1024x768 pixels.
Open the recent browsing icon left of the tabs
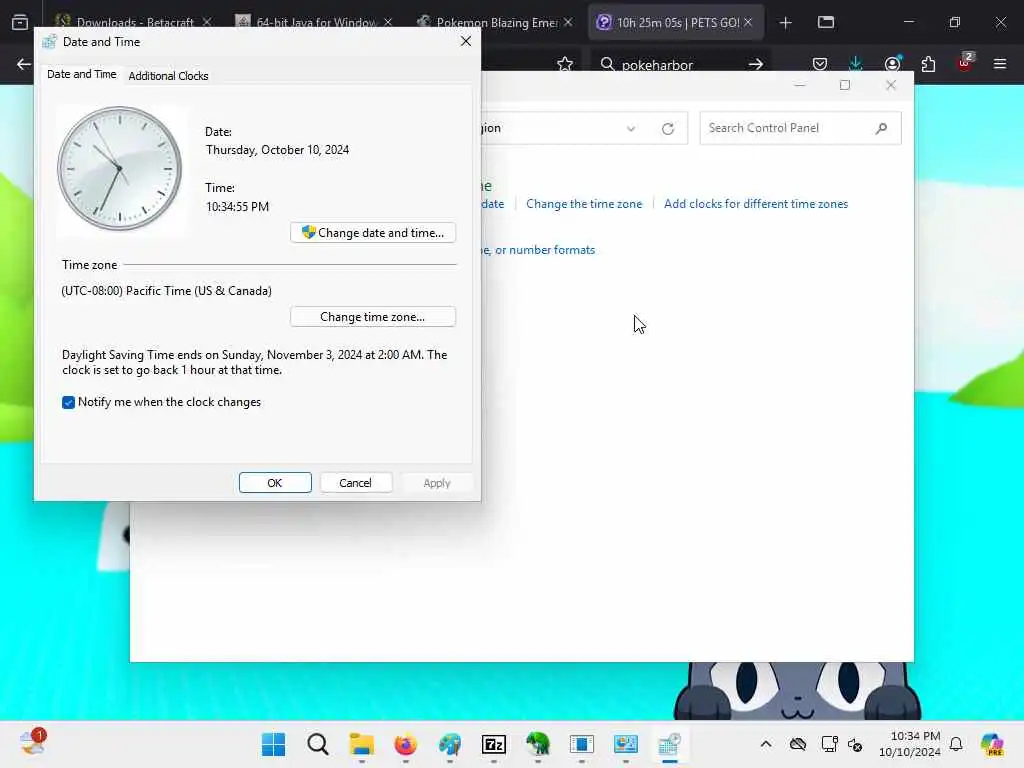[20, 22]
